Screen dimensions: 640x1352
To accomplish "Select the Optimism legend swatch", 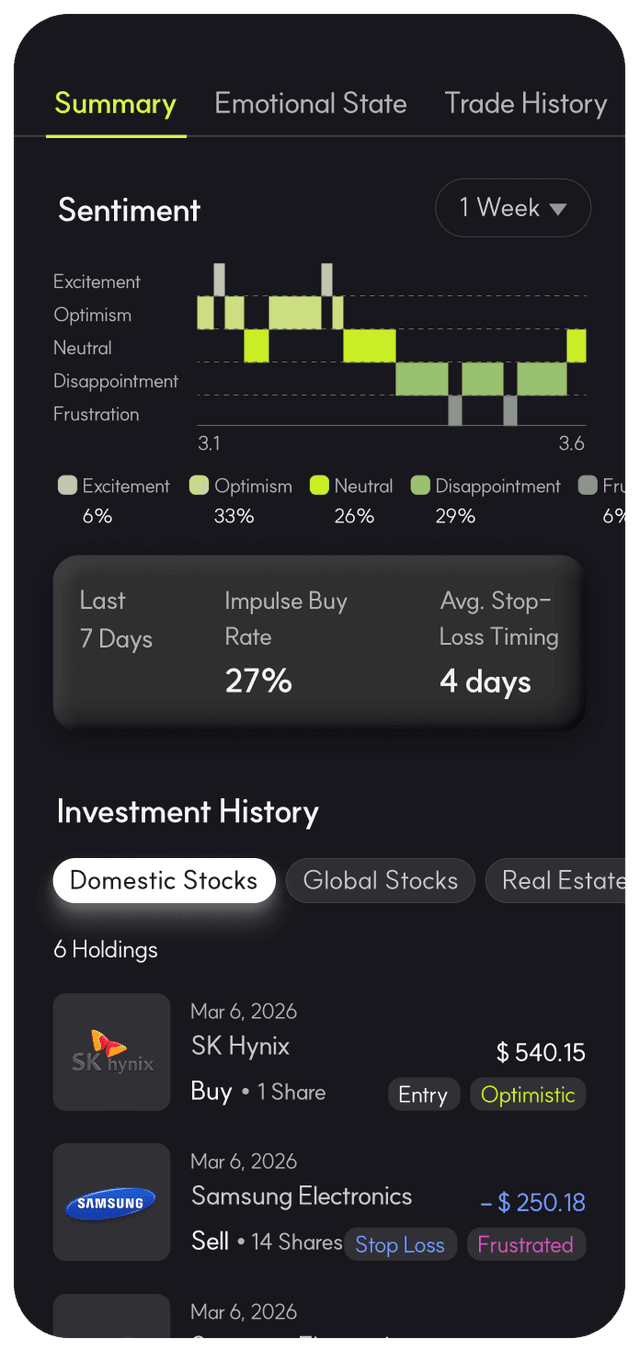I will [x=199, y=486].
